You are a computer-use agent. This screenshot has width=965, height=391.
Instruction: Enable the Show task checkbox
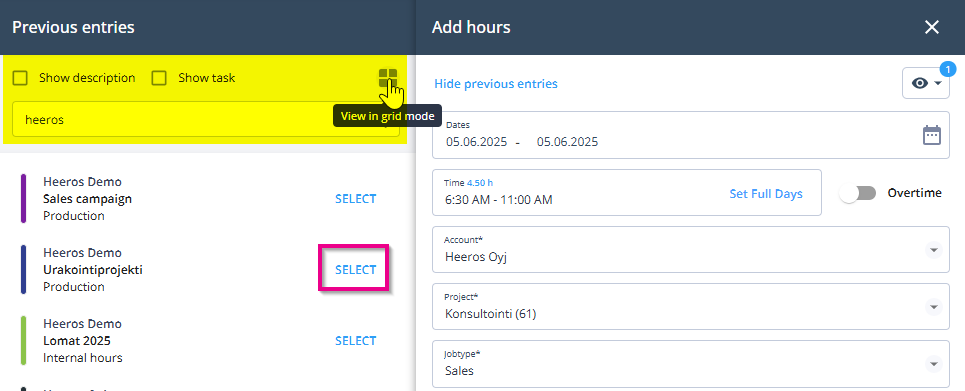(159, 78)
